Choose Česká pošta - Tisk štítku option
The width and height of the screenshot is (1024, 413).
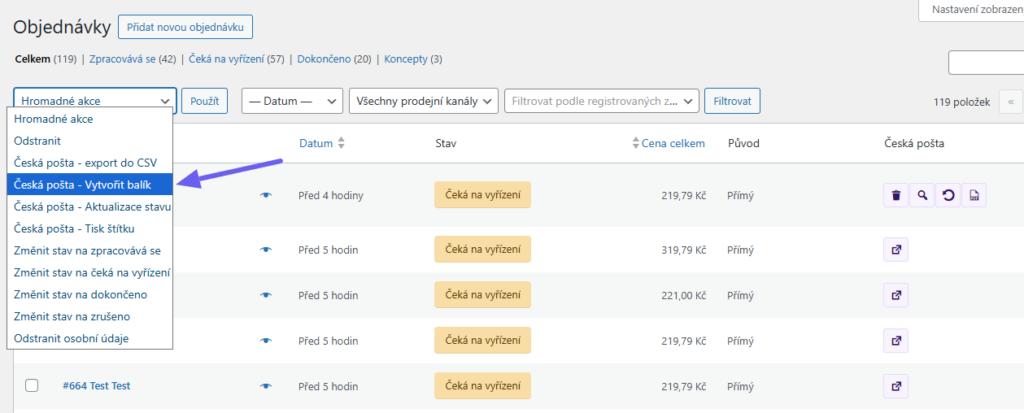(x=90, y=229)
